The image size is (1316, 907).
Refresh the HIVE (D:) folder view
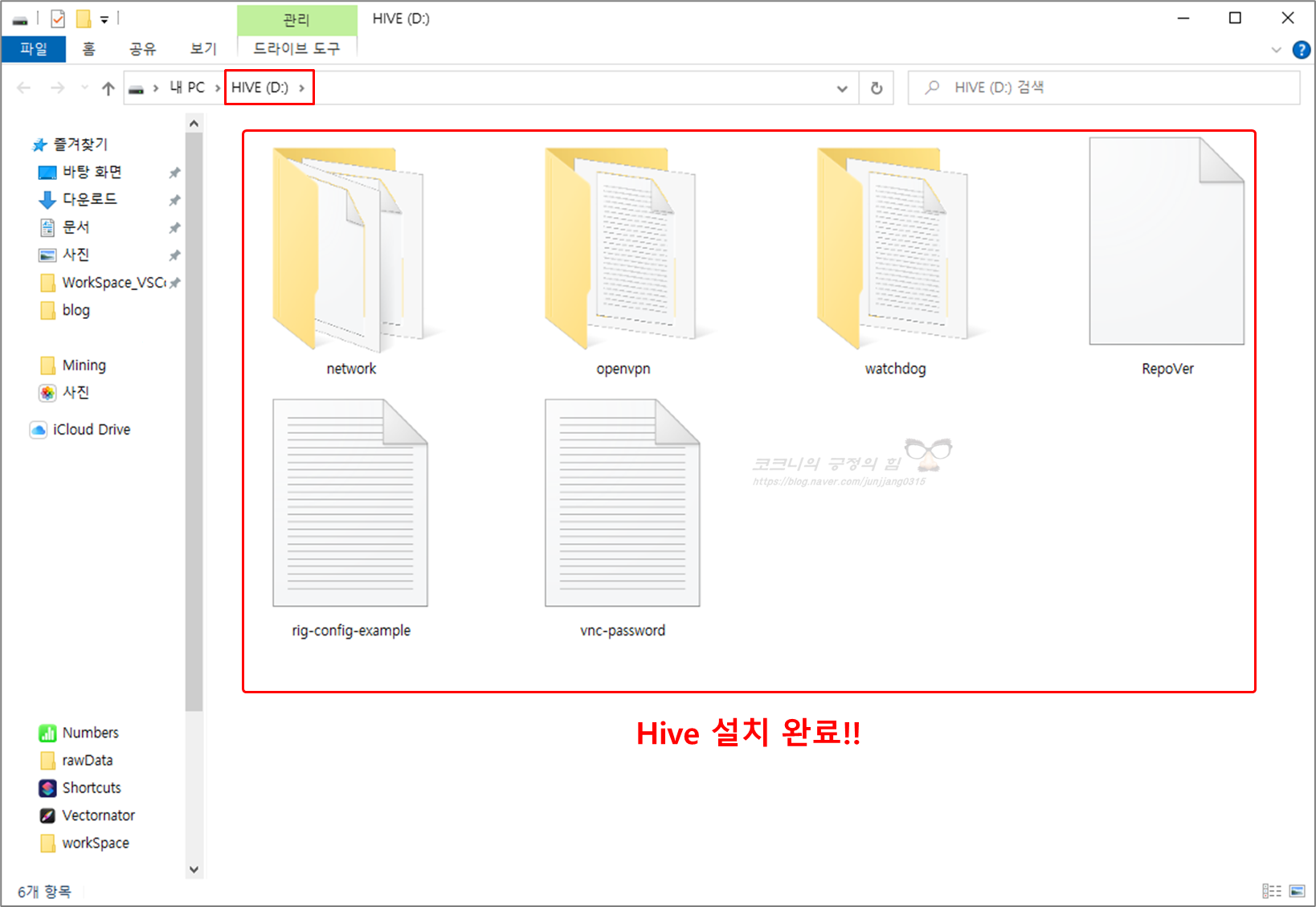(877, 88)
